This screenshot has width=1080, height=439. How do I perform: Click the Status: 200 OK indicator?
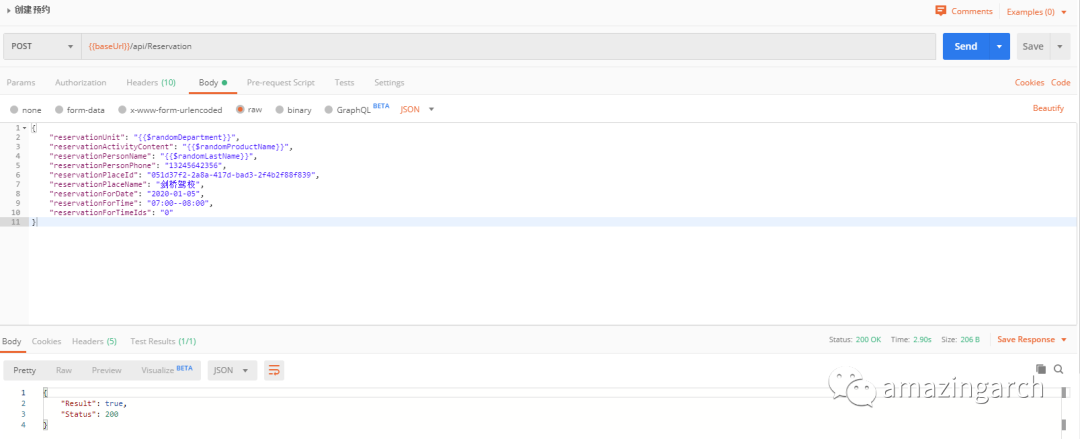coord(855,340)
